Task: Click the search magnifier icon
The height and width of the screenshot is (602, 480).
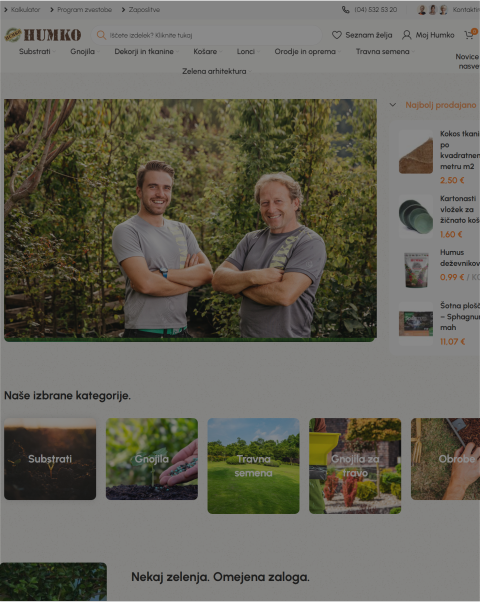Action: click(101, 35)
